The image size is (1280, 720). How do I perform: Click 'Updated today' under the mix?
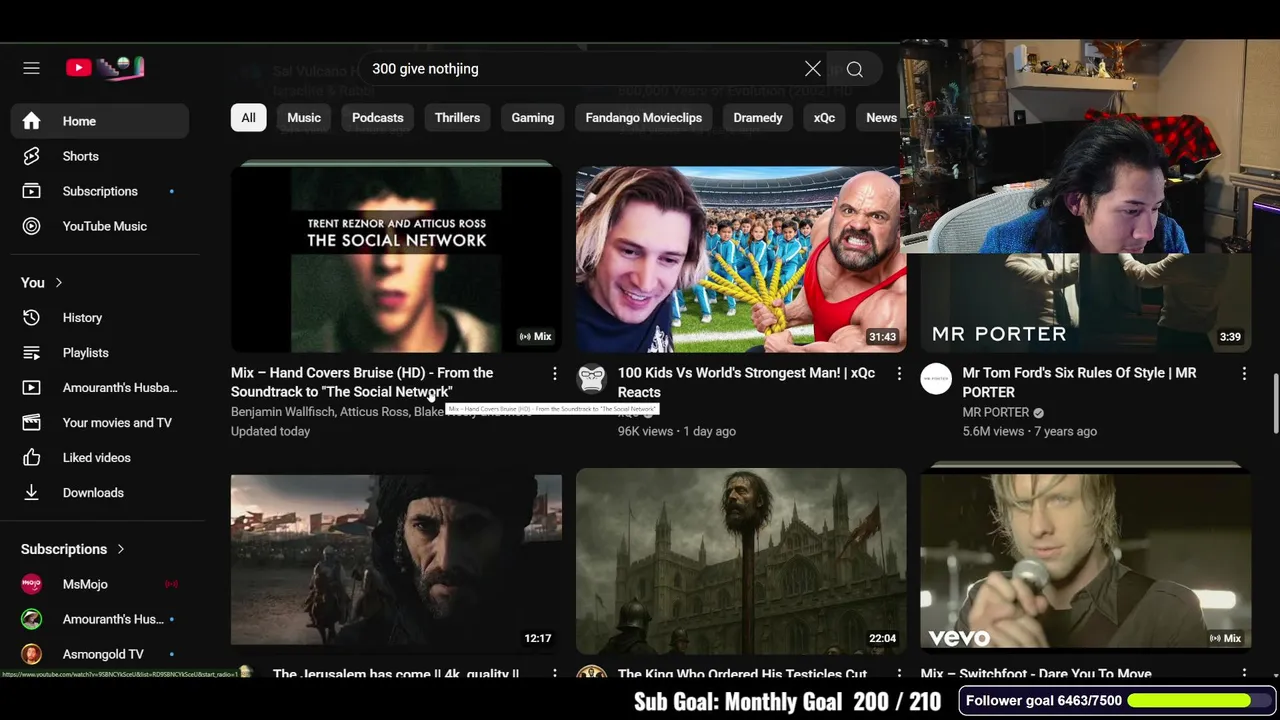click(x=270, y=431)
